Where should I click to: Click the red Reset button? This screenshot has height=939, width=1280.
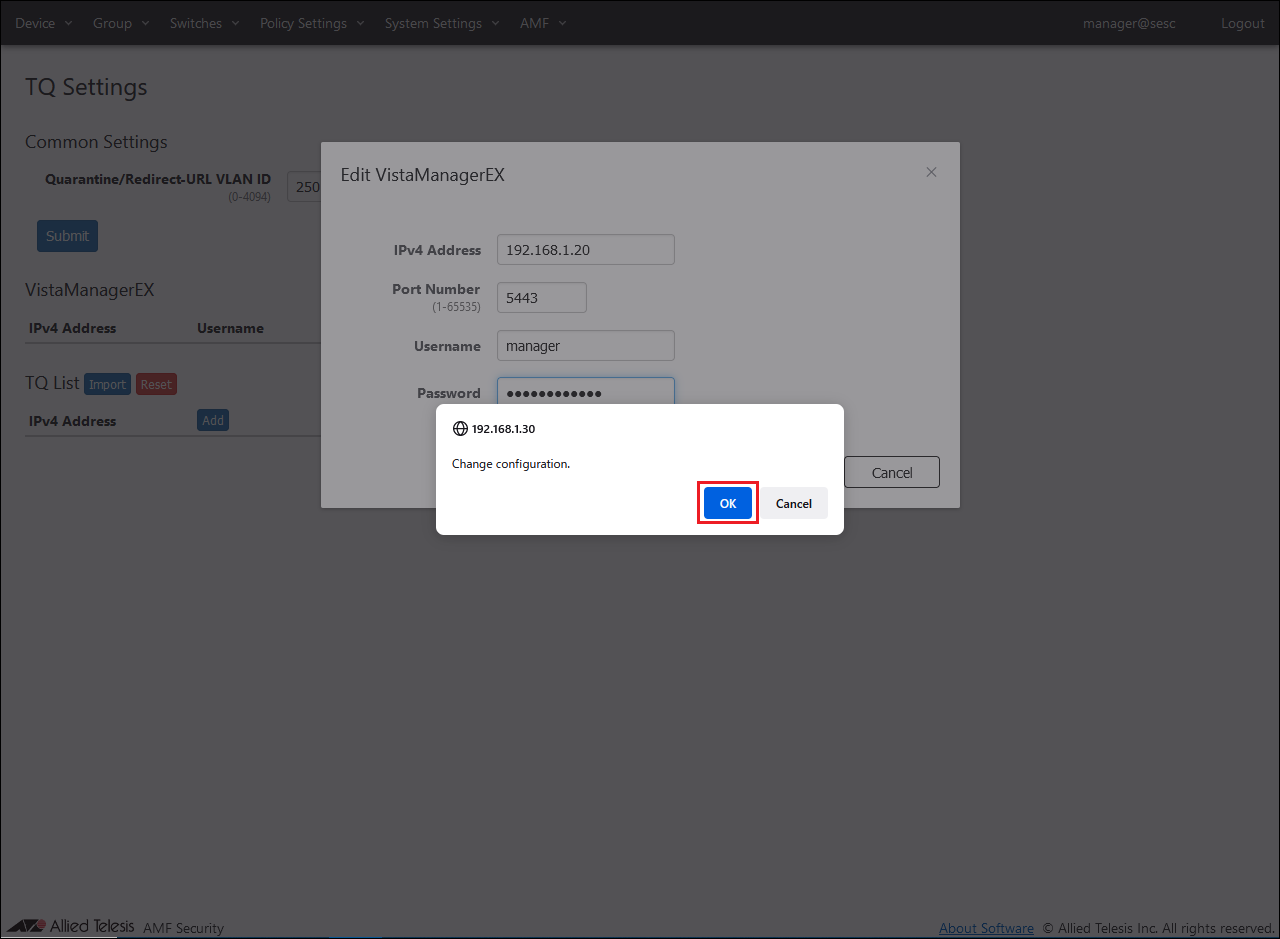156,384
